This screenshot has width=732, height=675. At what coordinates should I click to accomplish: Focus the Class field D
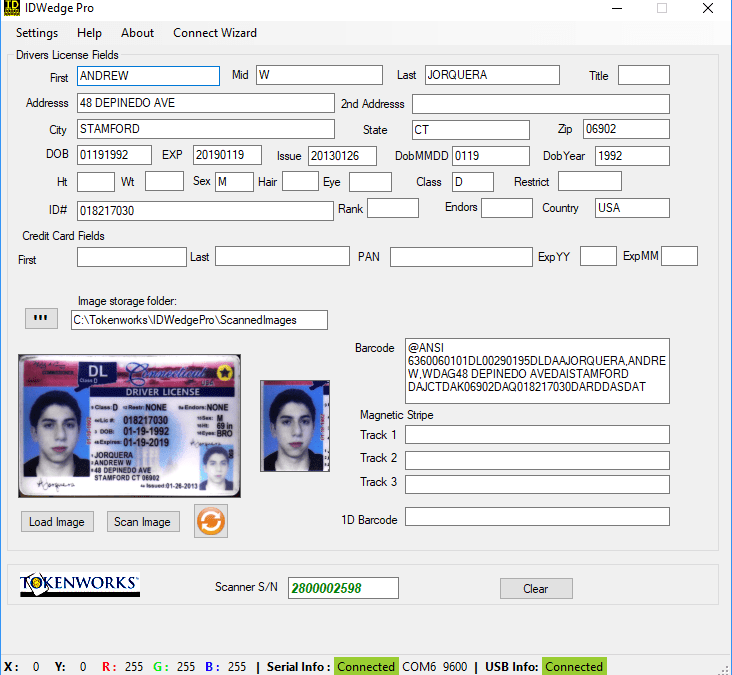pos(472,182)
